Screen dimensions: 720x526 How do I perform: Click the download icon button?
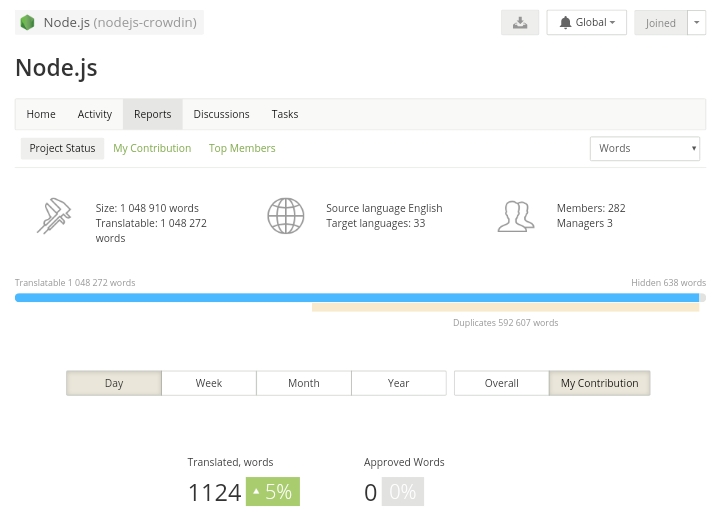pyautogui.click(x=520, y=22)
